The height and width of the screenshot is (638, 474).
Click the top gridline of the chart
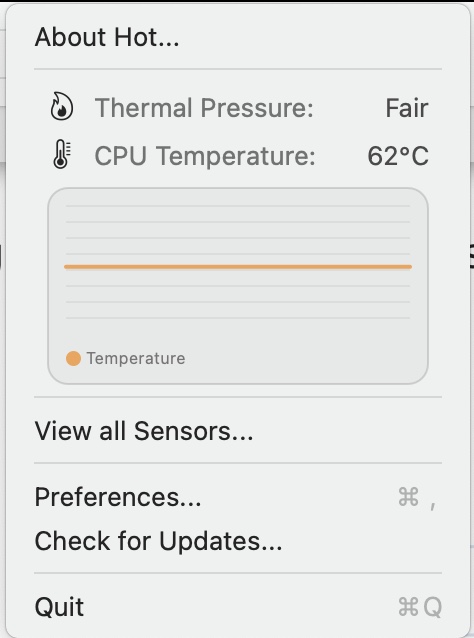click(238, 206)
